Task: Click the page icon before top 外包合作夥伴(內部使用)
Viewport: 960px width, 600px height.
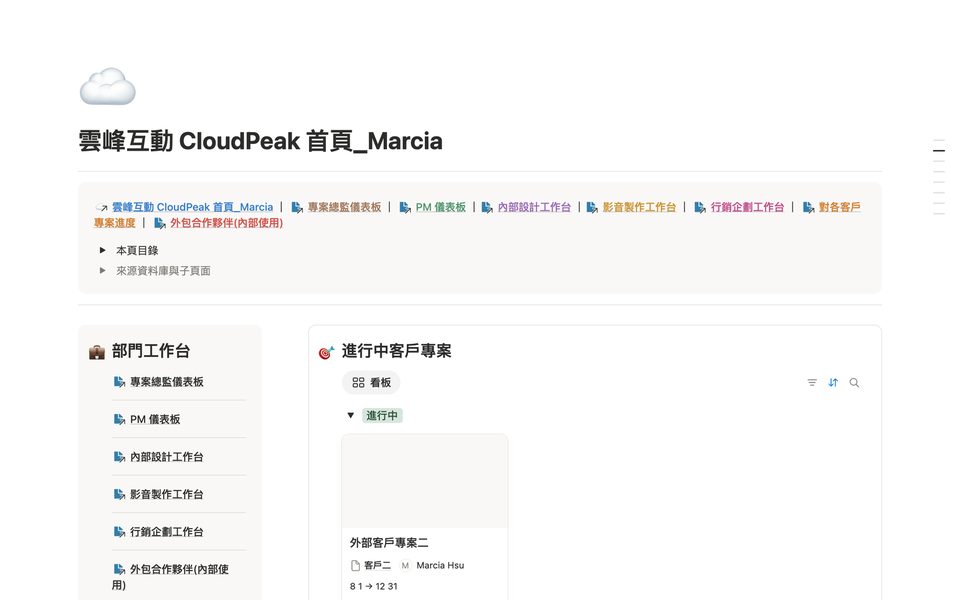Action: (160, 223)
